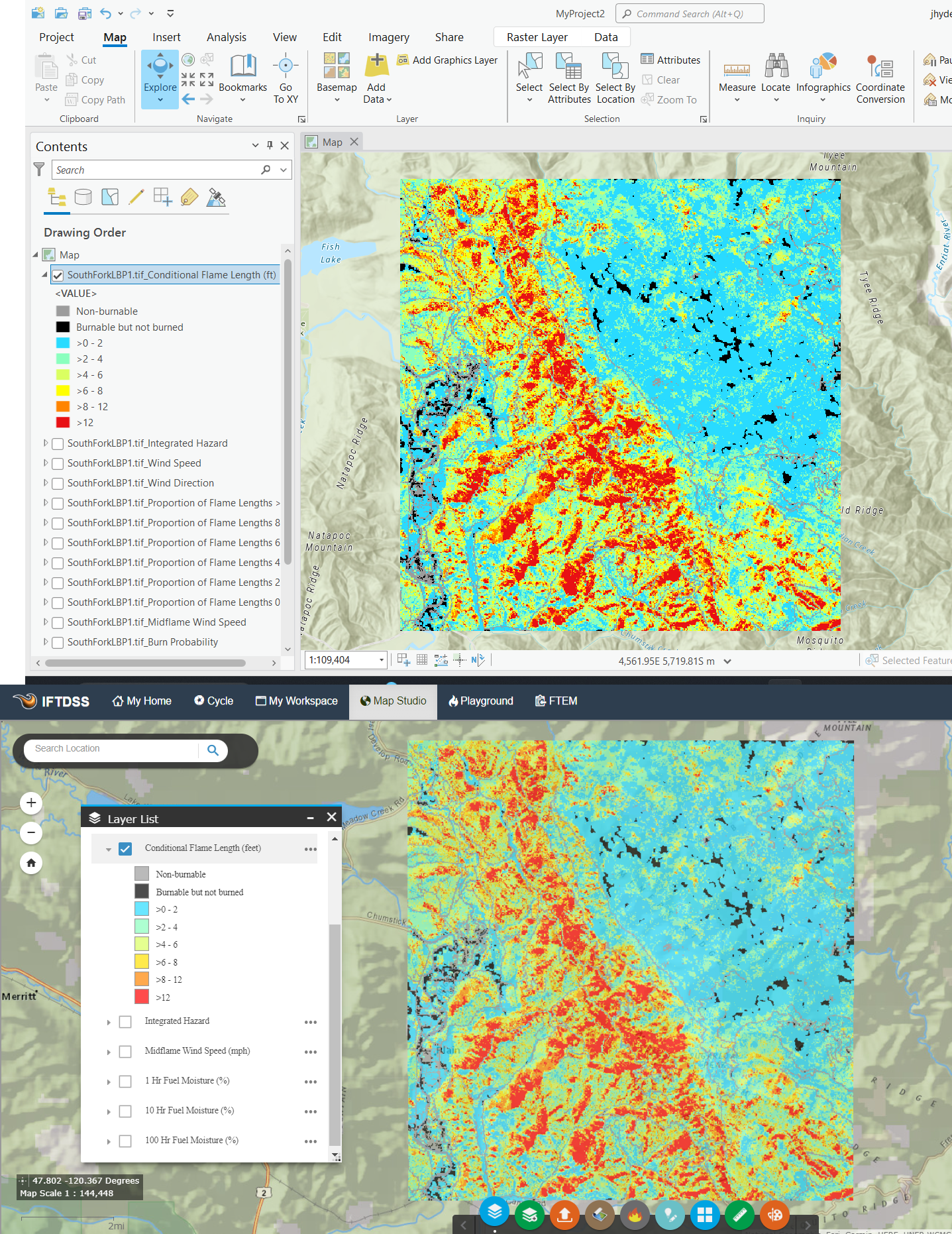Check Integrated Hazard in IFTDSS Layer List
This screenshot has height=1234, width=952.
[125, 1022]
